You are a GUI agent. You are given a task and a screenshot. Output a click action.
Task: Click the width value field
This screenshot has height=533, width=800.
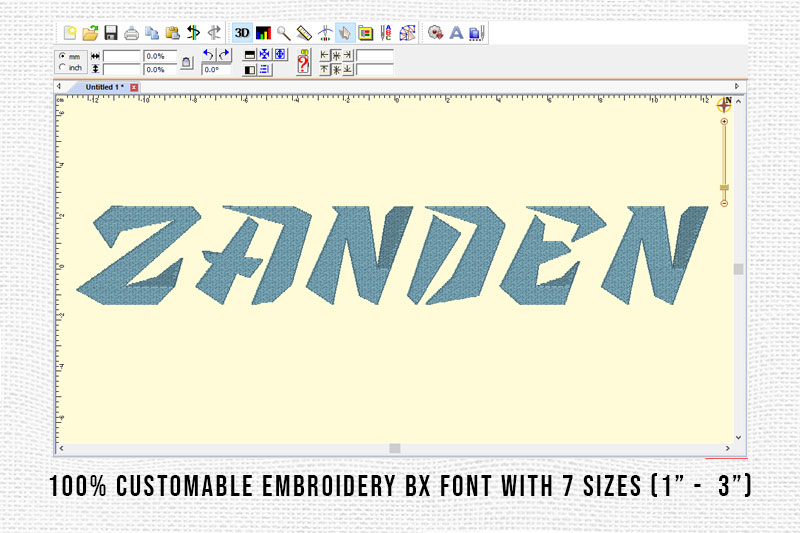tap(122, 56)
